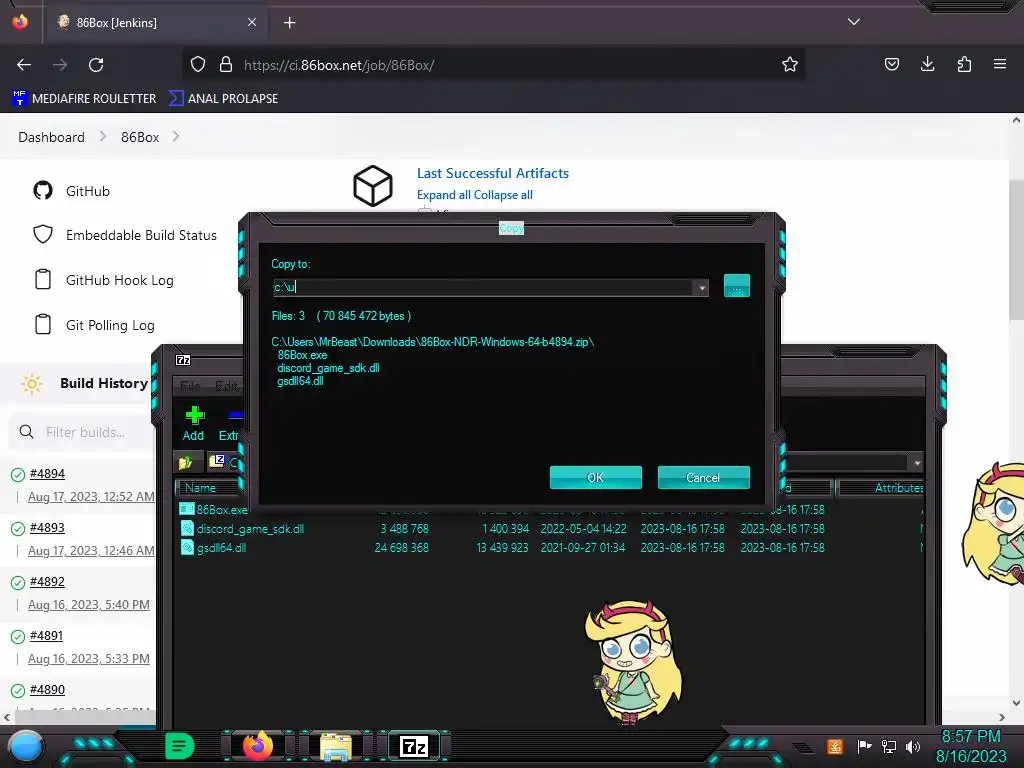Bookmark this page with the star icon

click(790, 64)
